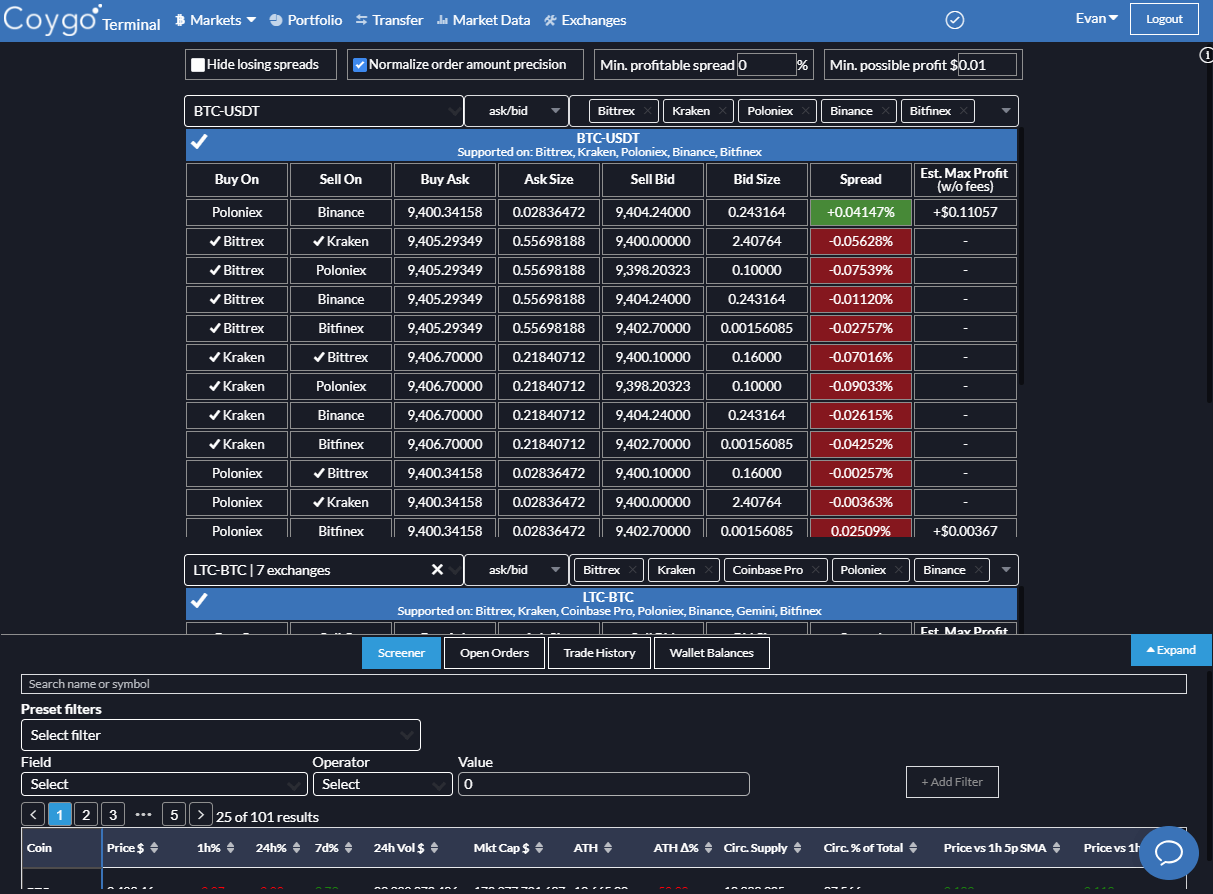Open the Markets menu
The width and height of the screenshot is (1213, 894).
click(216, 20)
